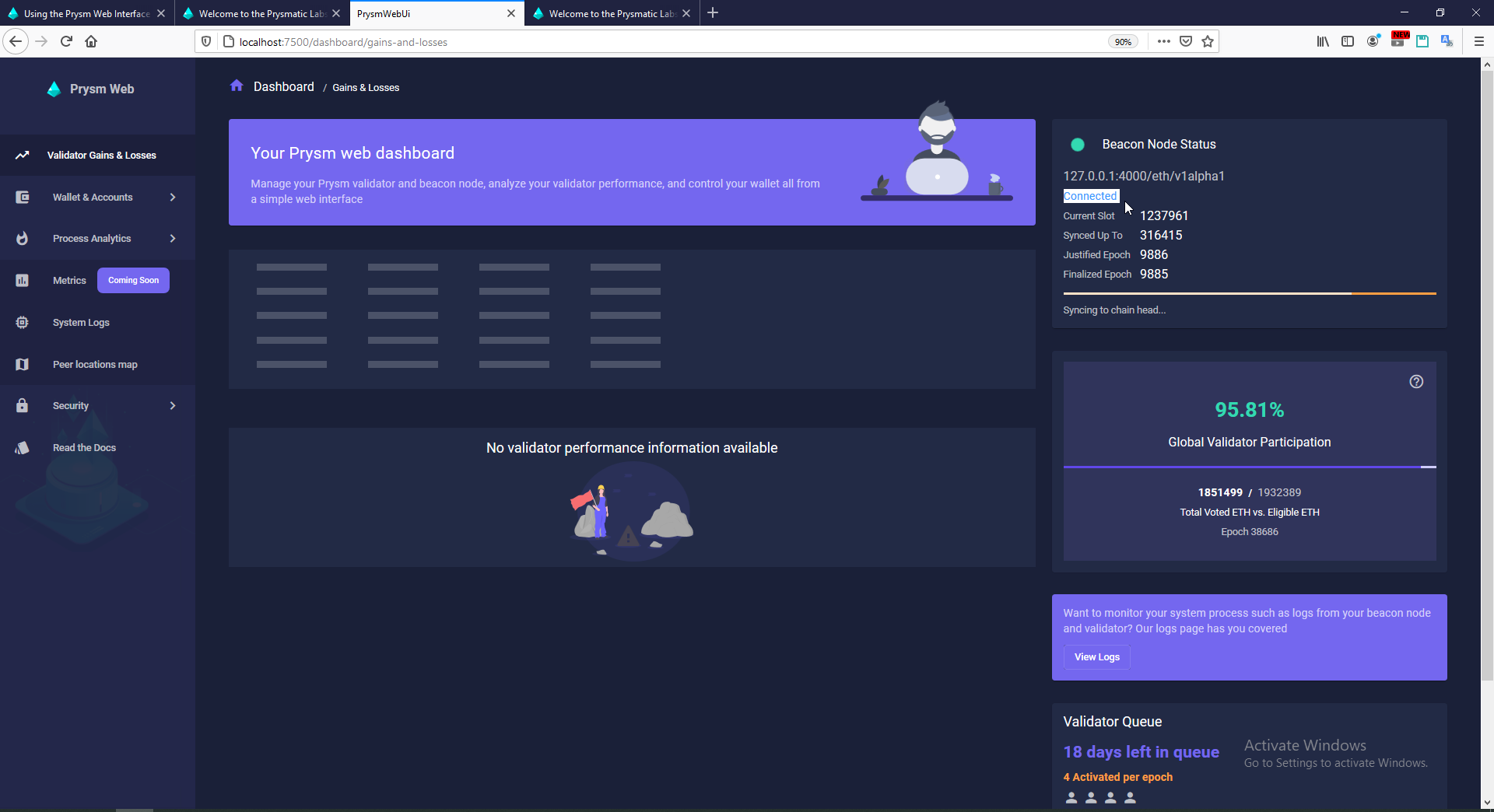
Task: Open page actions three-dot menu
Action: 1163,42
